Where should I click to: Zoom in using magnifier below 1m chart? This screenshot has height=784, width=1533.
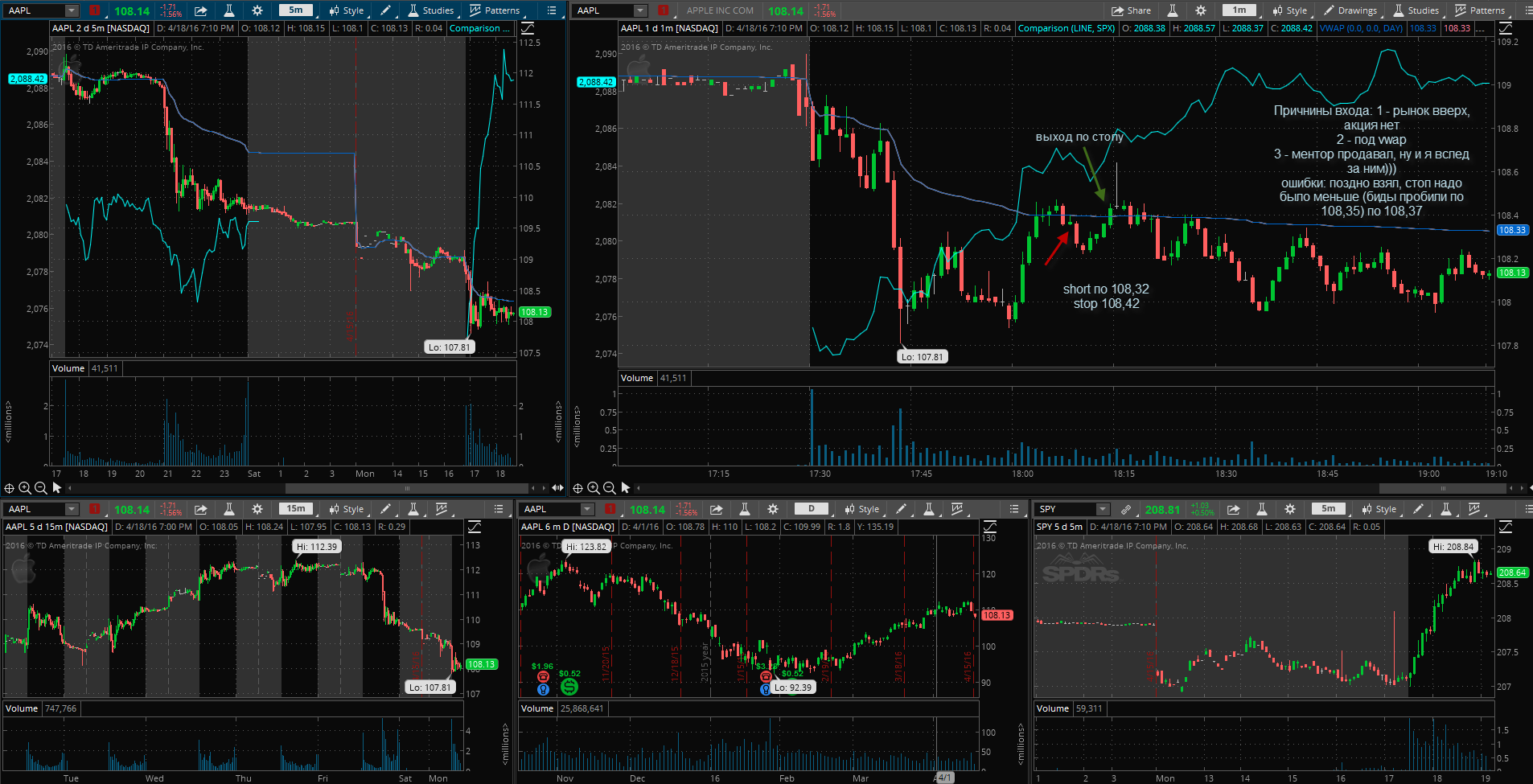point(594,488)
